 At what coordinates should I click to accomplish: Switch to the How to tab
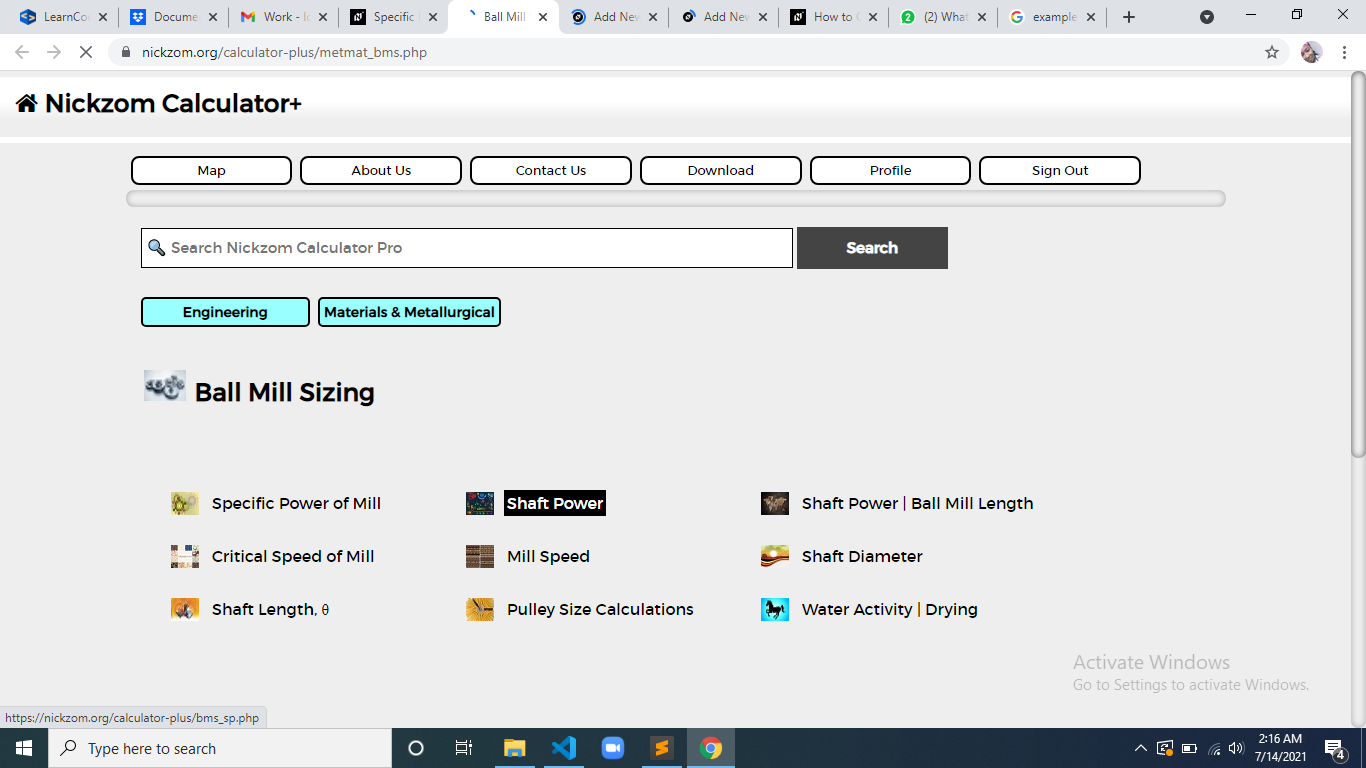coord(832,17)
